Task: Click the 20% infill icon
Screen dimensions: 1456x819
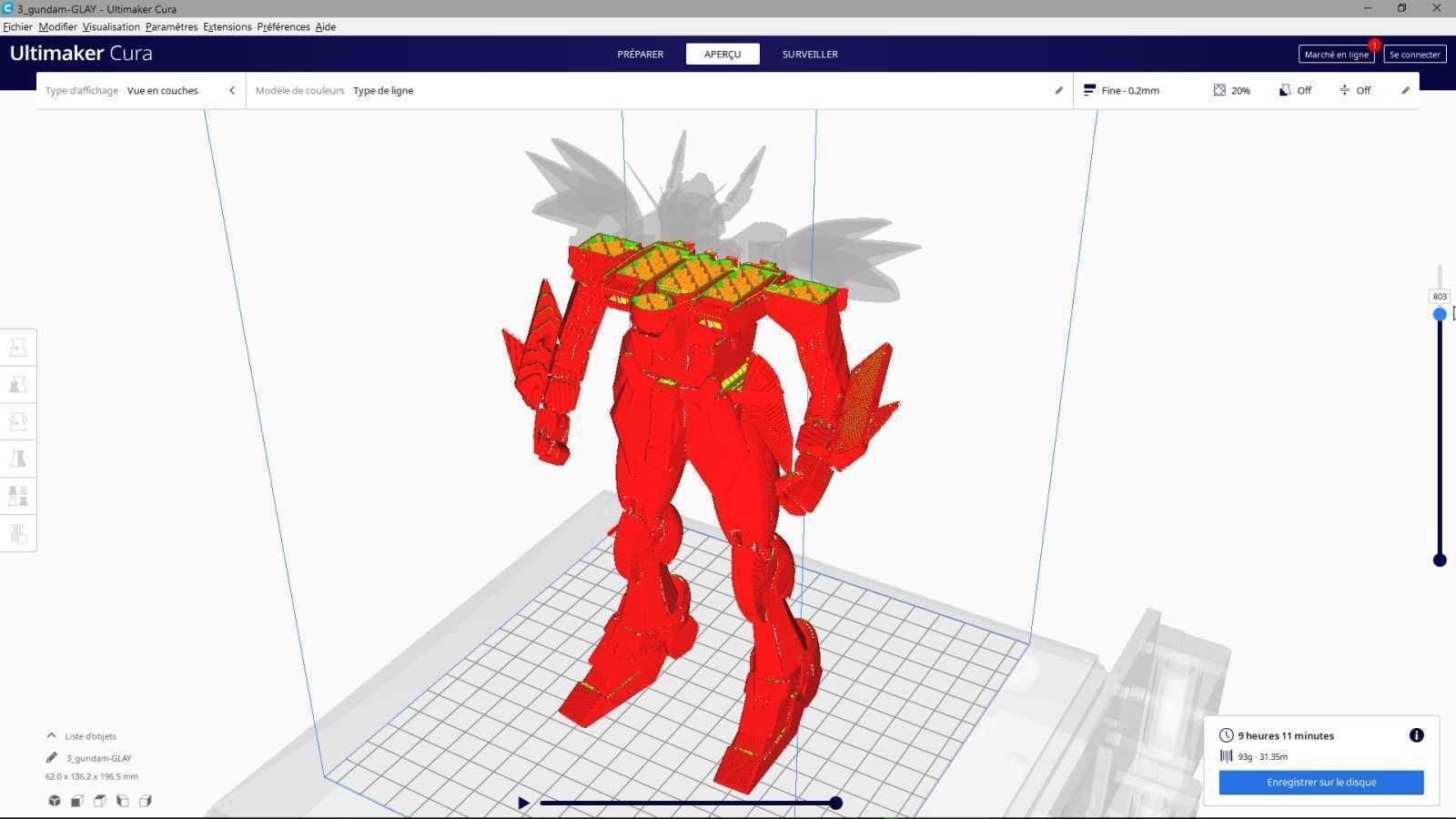Action: [1219, 90]
